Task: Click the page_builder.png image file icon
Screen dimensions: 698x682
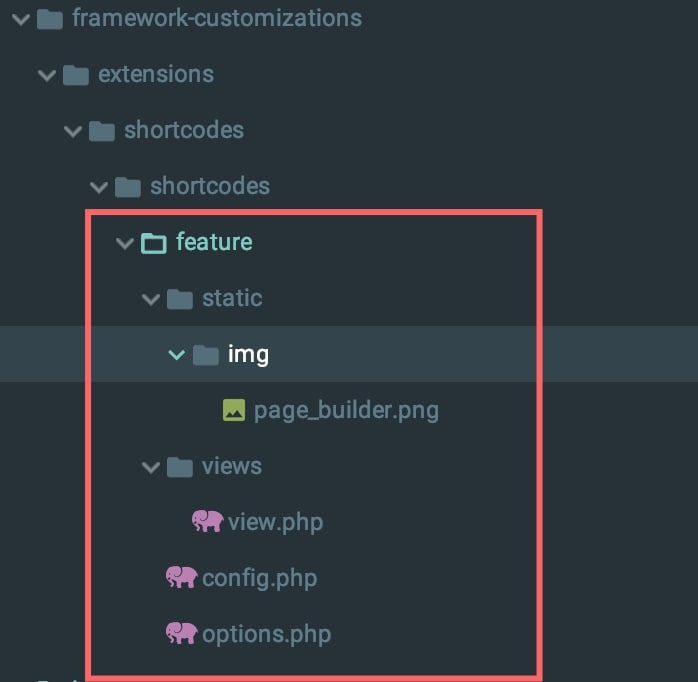Action: tap(234, 410)
